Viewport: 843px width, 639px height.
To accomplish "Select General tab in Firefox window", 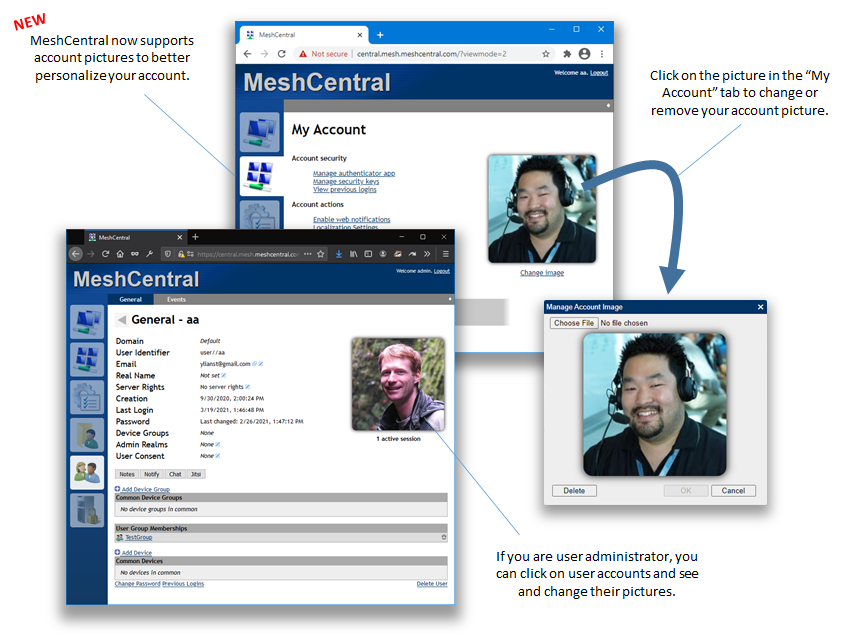I will [x=131, y=299].
